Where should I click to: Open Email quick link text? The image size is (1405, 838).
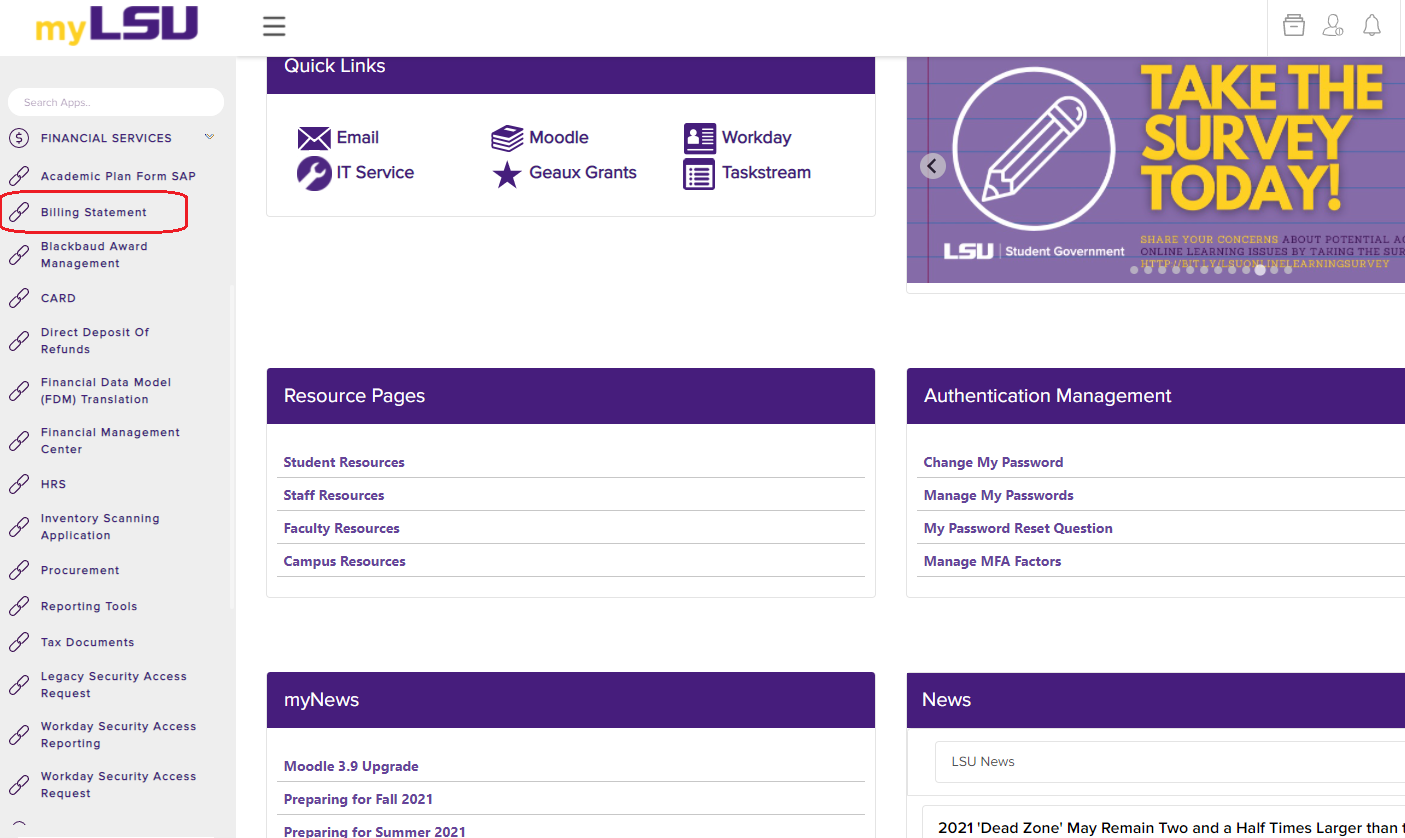pos(358,138)
